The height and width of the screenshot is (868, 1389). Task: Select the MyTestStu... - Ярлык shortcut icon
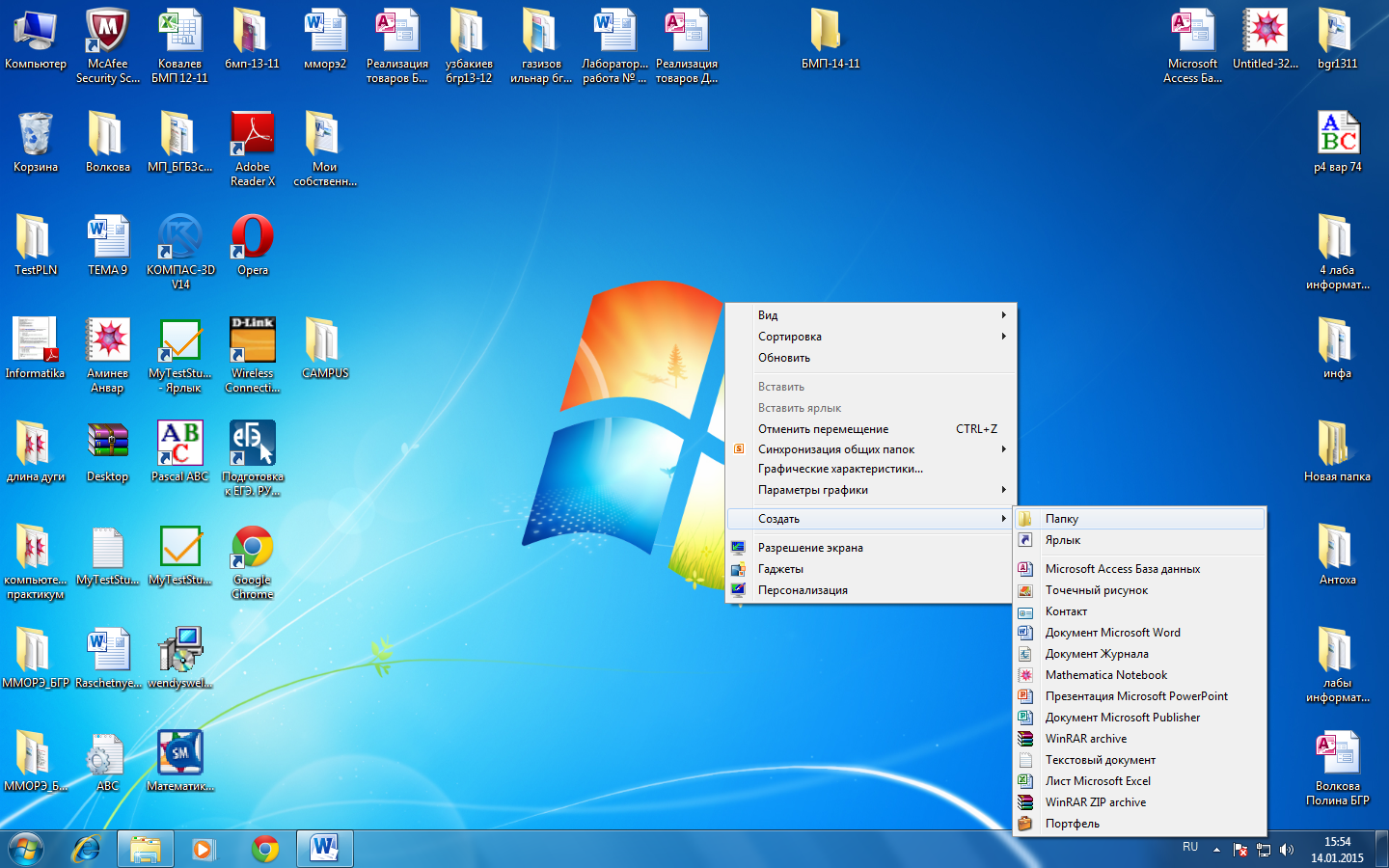click(180, 354)
